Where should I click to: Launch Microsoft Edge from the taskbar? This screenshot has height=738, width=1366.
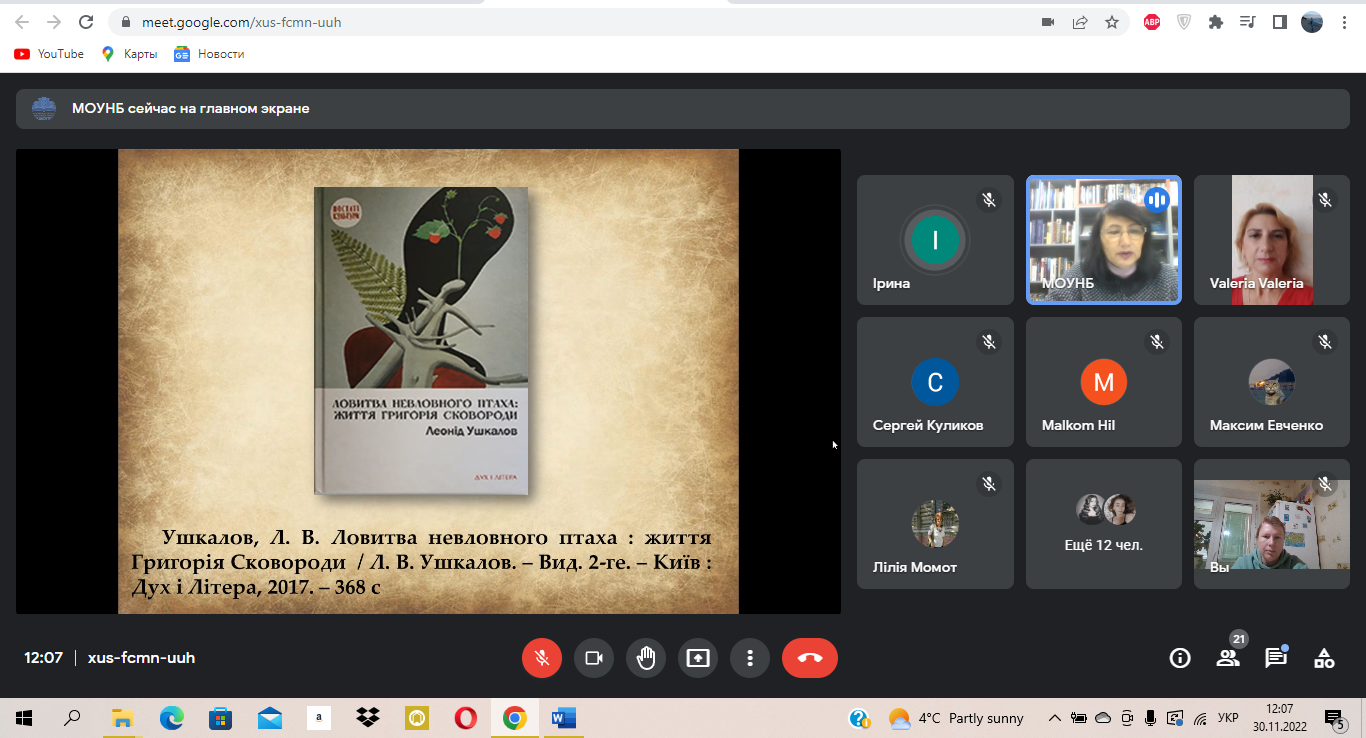click(172, 718)
